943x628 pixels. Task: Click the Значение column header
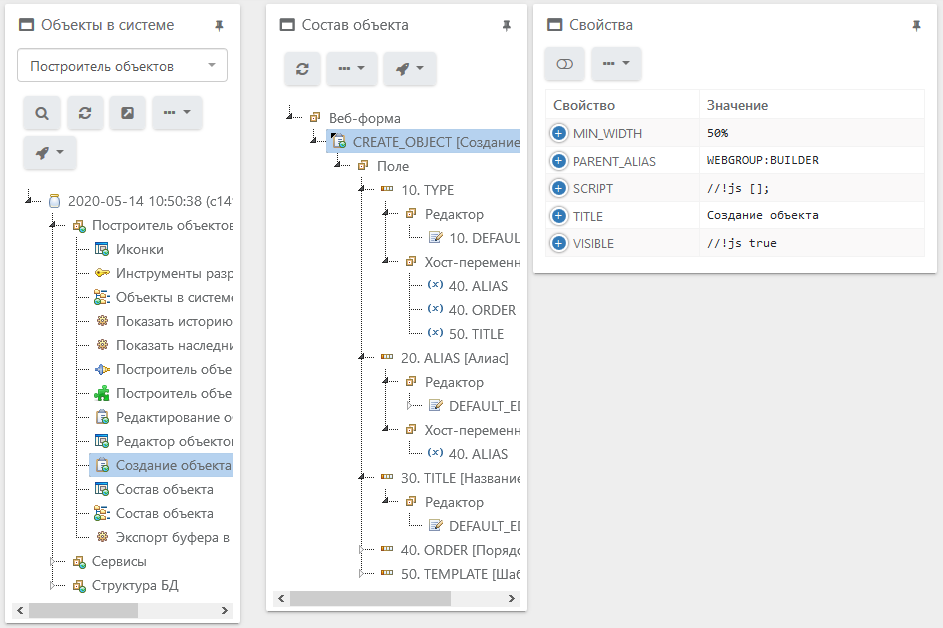(737, 106)
